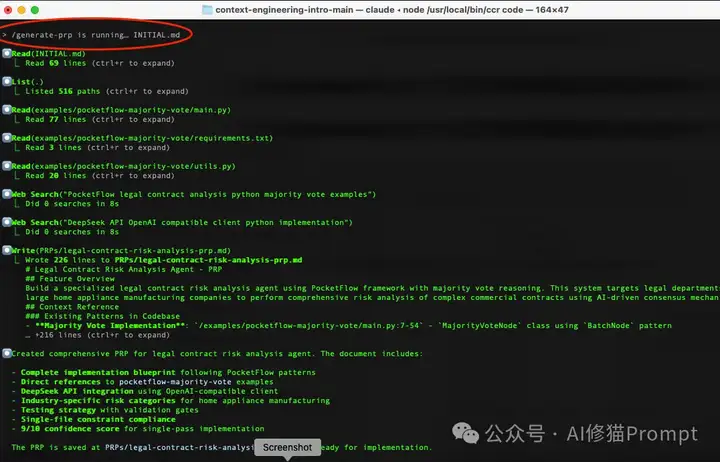
Task: Click the bullet before 'Created comprehensive PRP' line
Action: [7, 353]
